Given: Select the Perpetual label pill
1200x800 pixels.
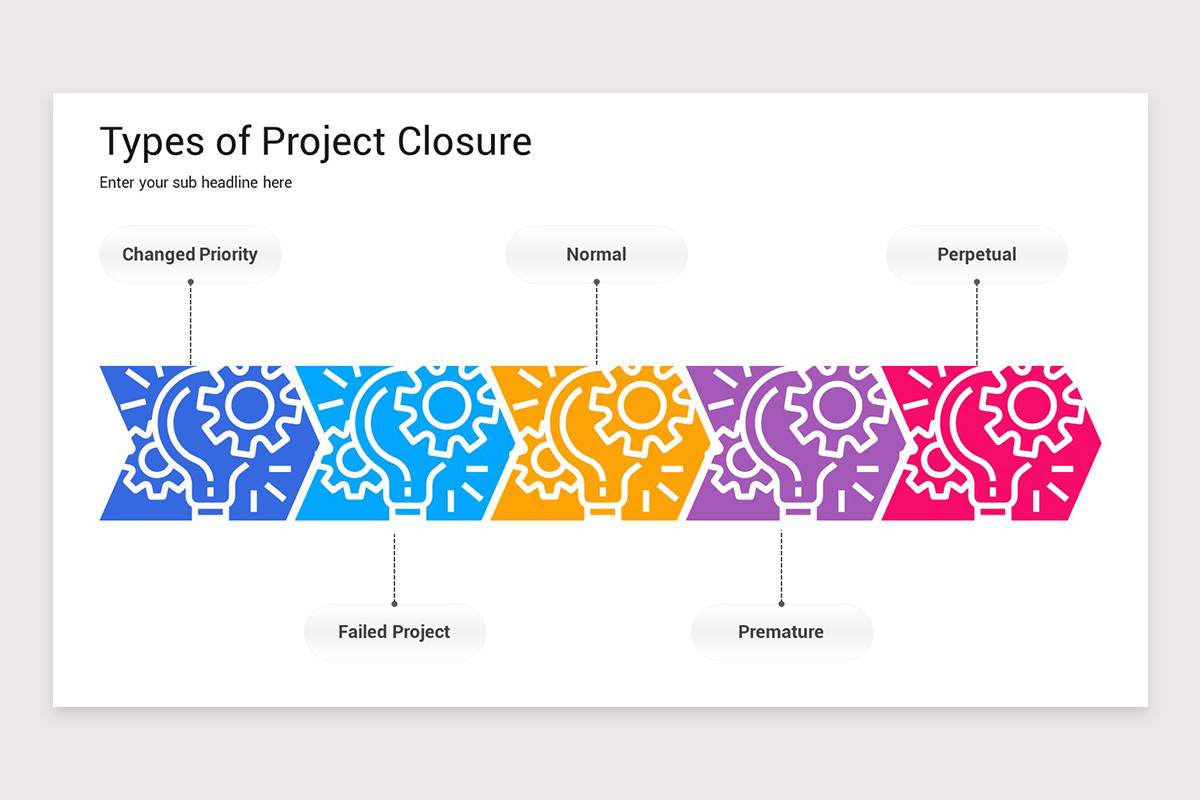Looking at the screenshot, I should tap(977, 254).
